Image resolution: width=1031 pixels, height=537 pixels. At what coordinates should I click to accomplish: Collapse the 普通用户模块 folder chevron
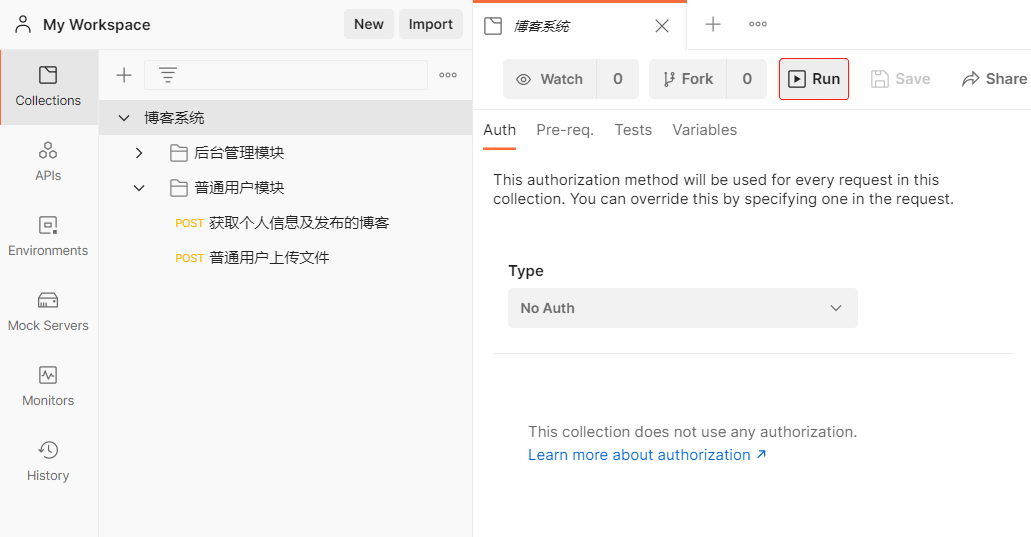[139, 188]
